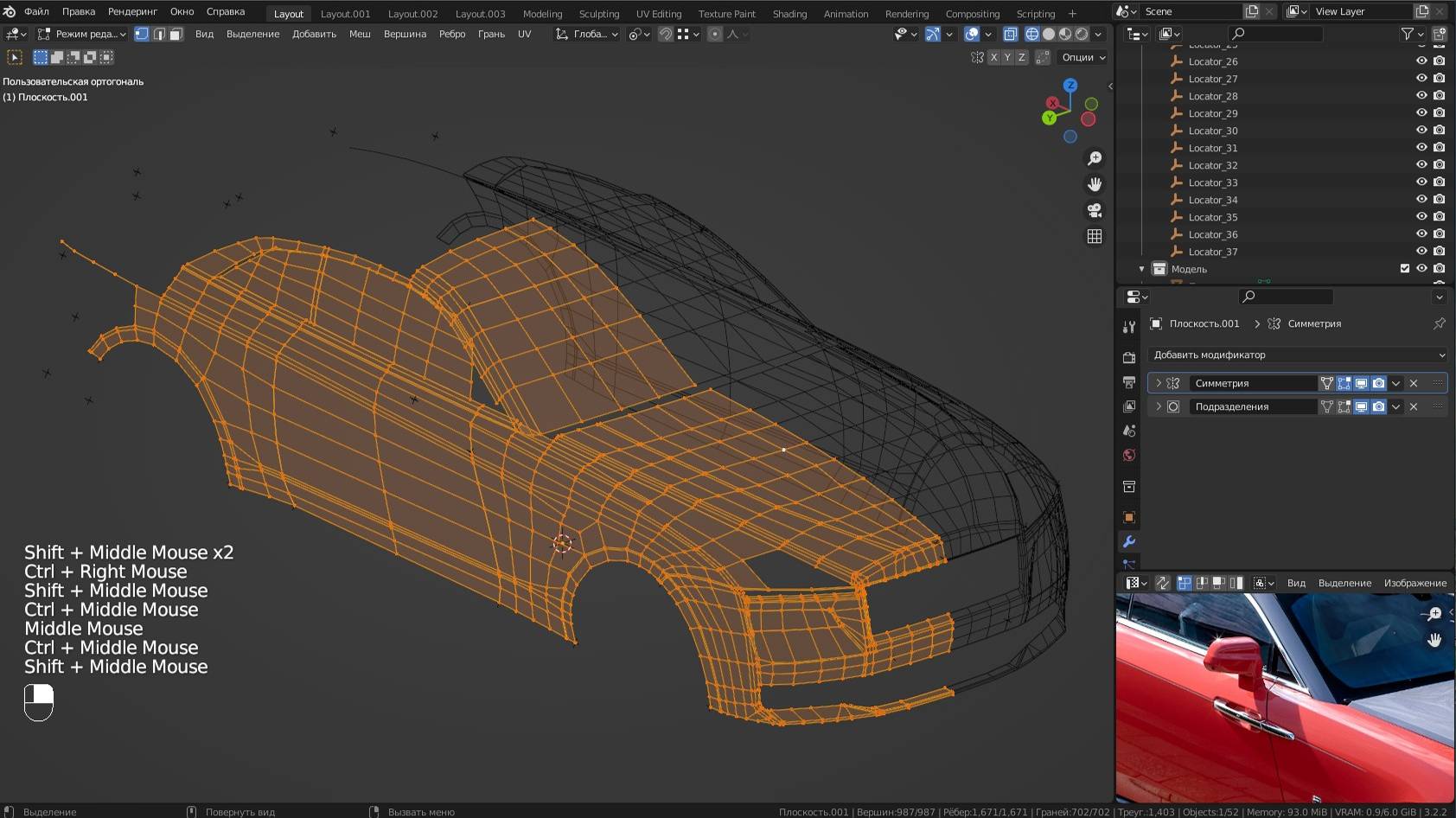The height and width of the screenshot is (818, 1456).
Task: Toggle Симметрия modifier render camera
Action: pos(1378,383)
